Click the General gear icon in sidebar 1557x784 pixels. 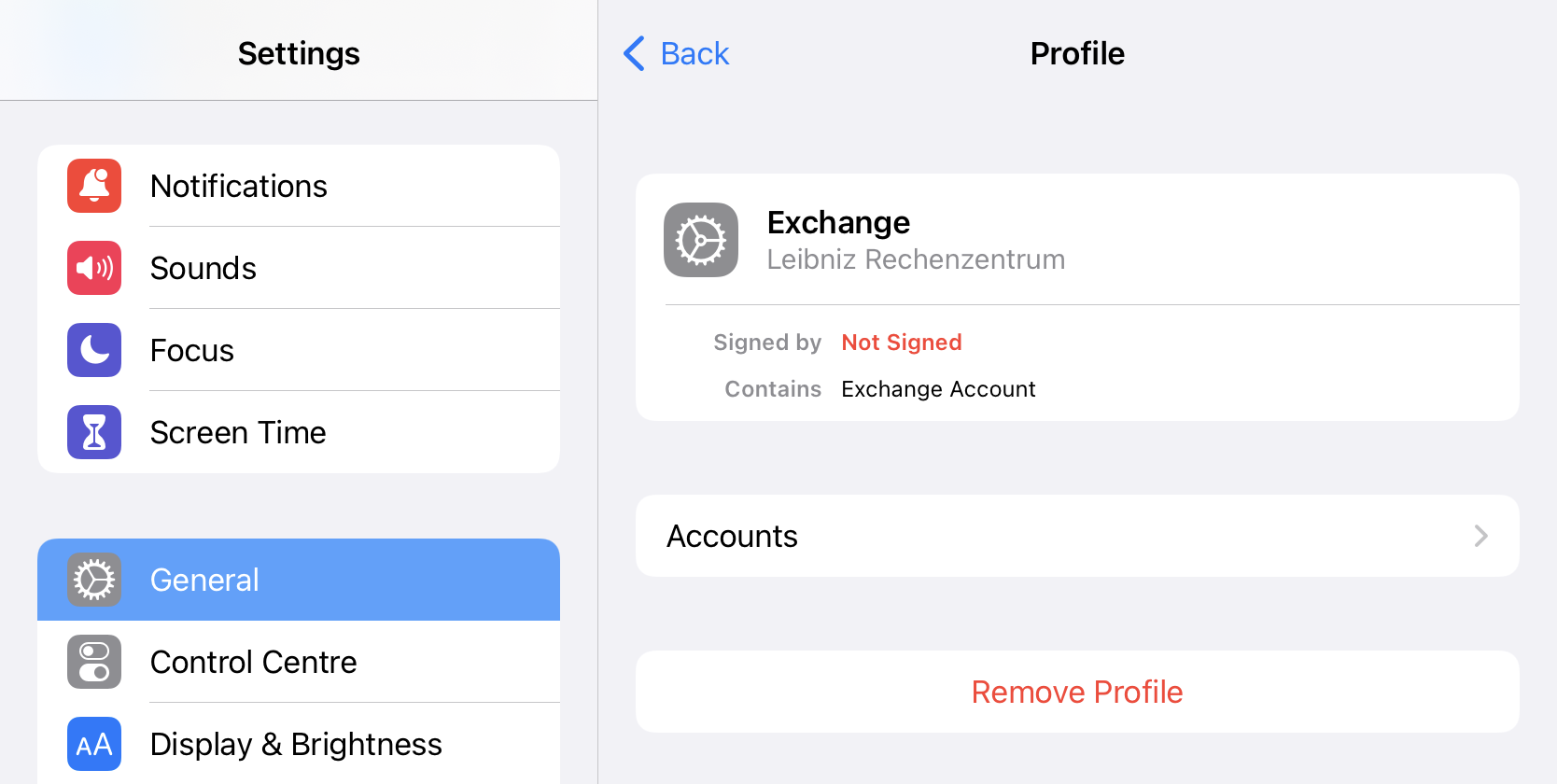pos(94,580)
